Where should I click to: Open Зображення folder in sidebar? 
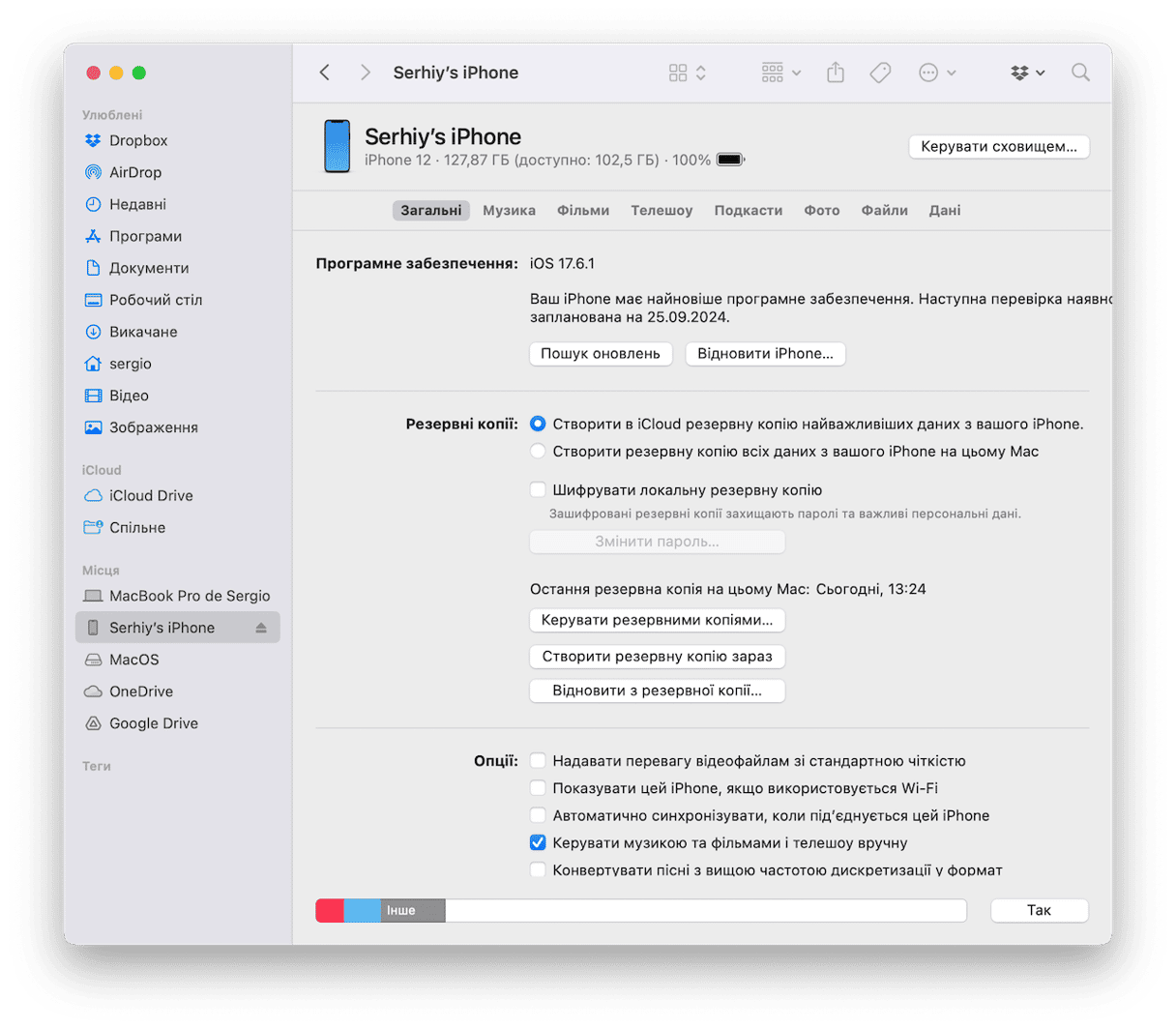coord(177,427)
